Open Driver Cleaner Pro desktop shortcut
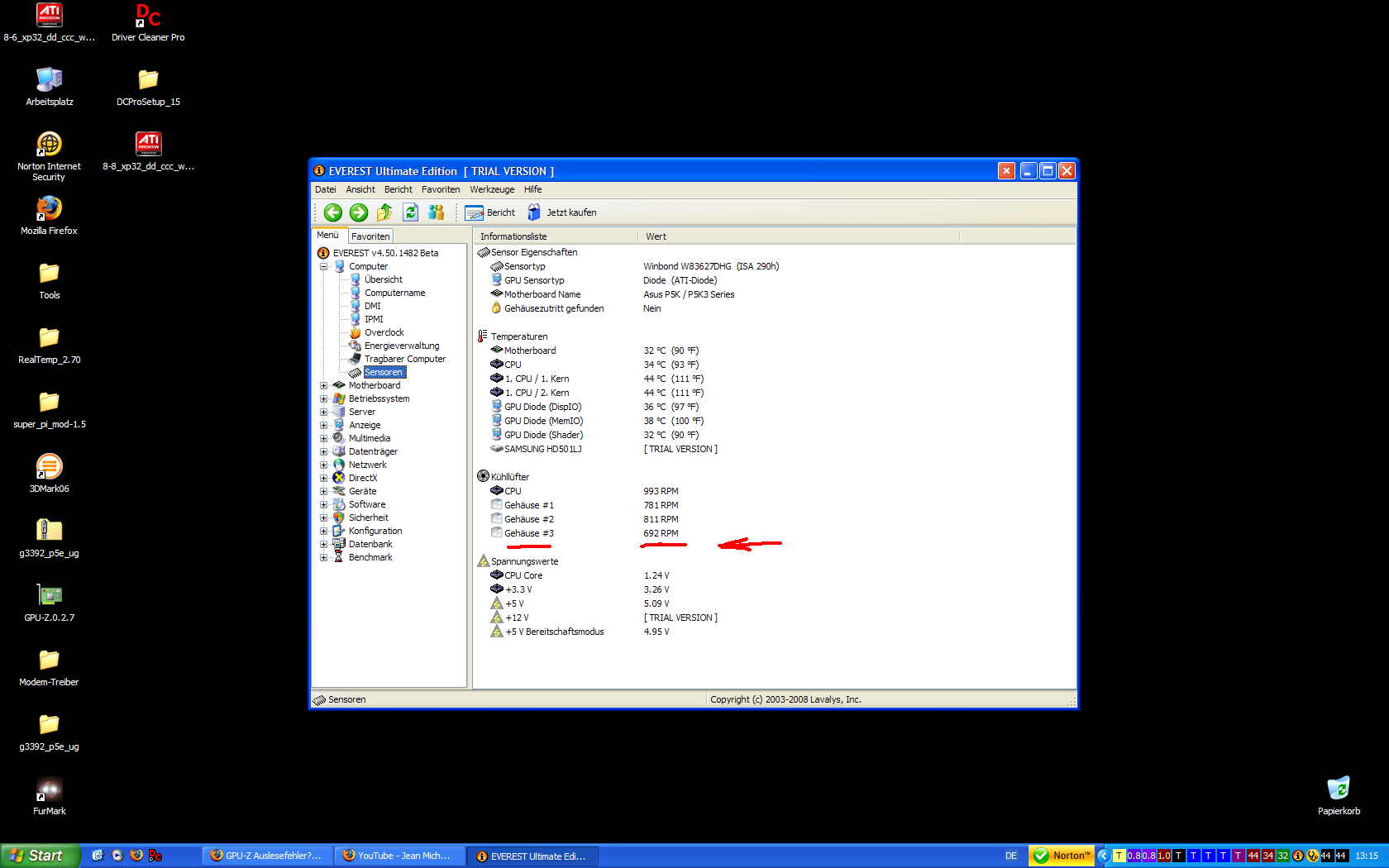Screen dimensions: 1389x868 coord(148,22)
